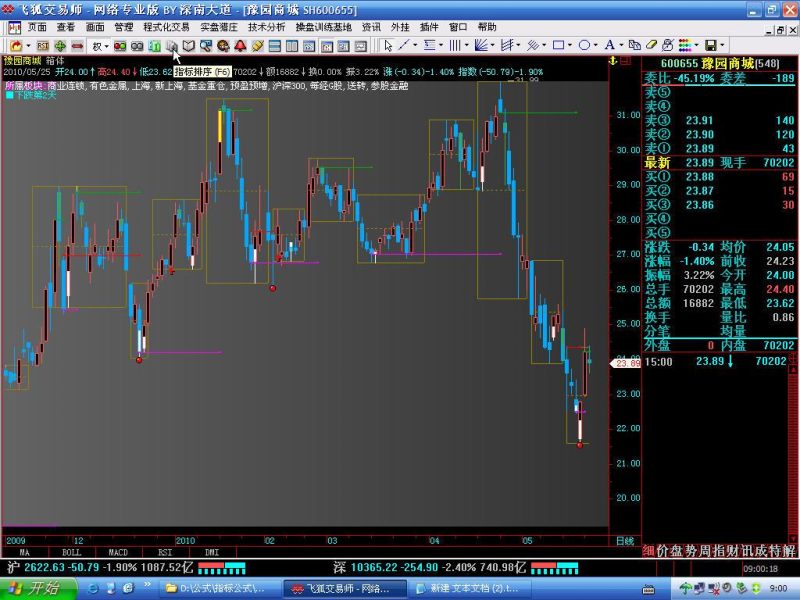The image size is (800, 600).
Task: Click the paint palette toolbar icon
Action: [223, 46]
